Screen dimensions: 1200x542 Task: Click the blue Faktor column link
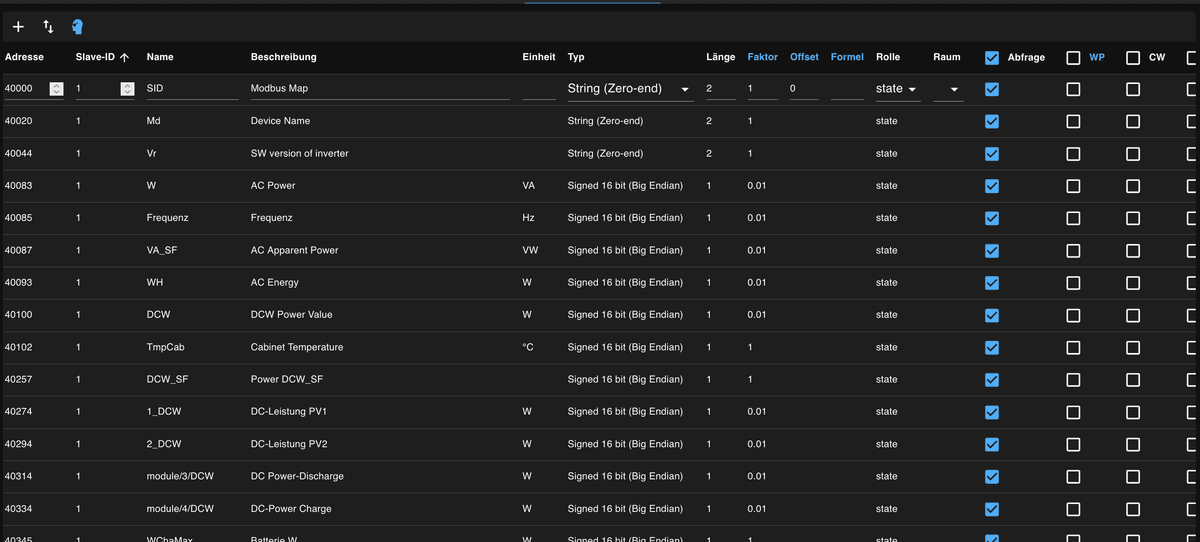[762, 58]
